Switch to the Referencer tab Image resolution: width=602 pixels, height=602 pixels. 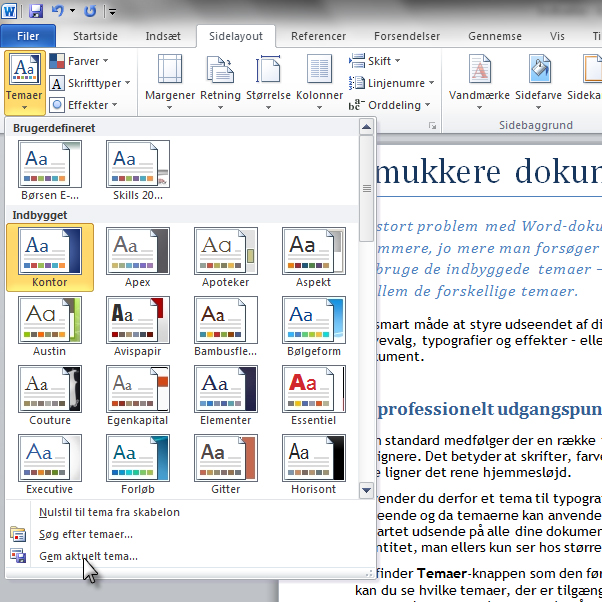318,36
